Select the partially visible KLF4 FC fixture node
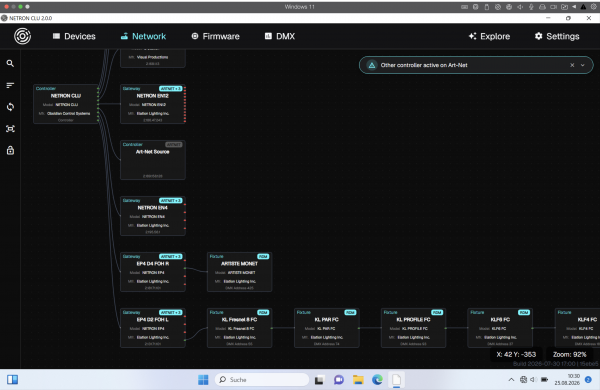This screenshot has width=600, height=390. (577, 328)
